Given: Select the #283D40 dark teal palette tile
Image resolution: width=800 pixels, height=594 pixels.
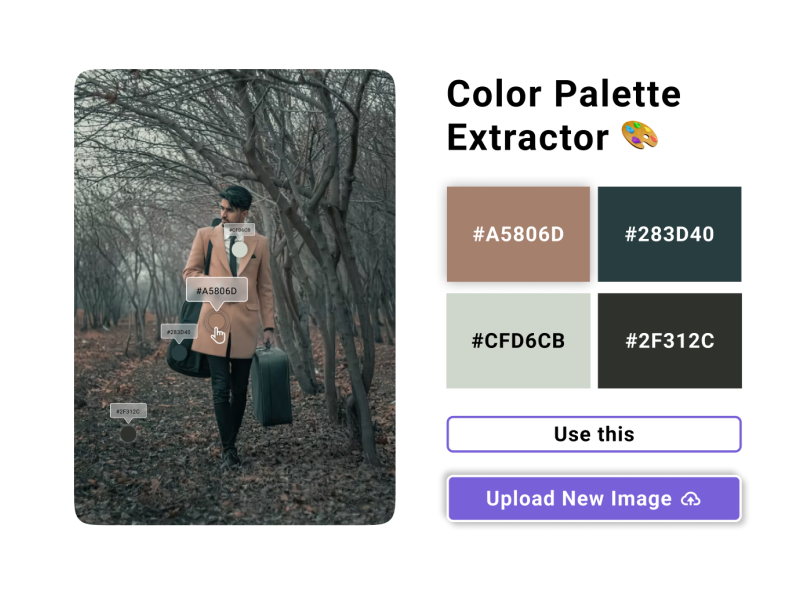Looking at the screenshot, I should click(669, 233).
